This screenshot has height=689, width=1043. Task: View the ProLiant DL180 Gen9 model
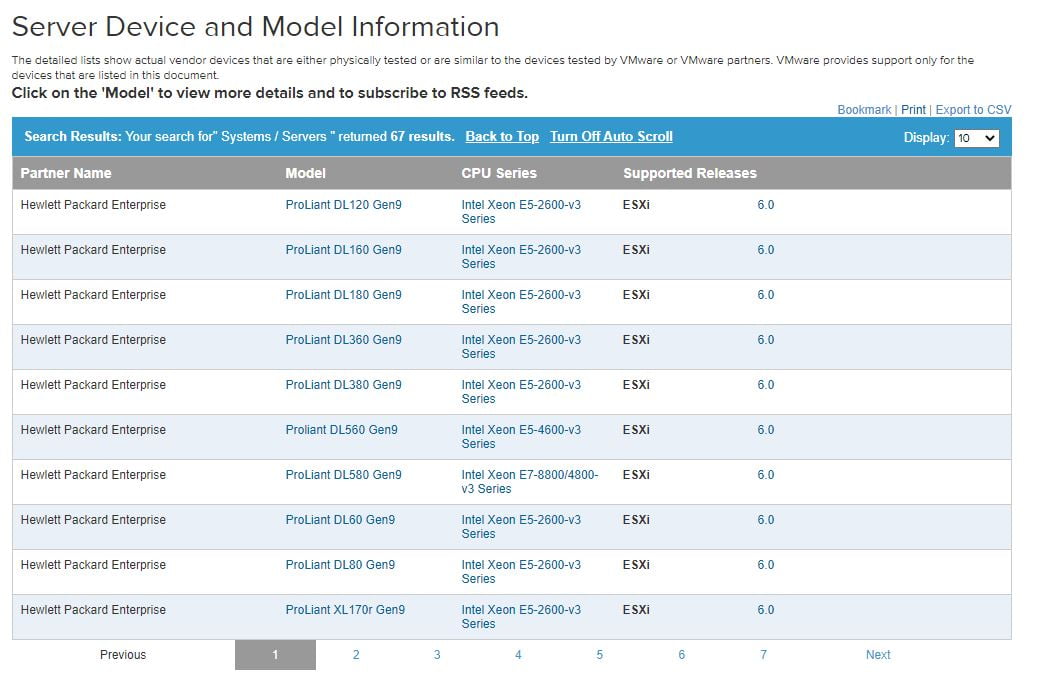[x=343, y=295]
